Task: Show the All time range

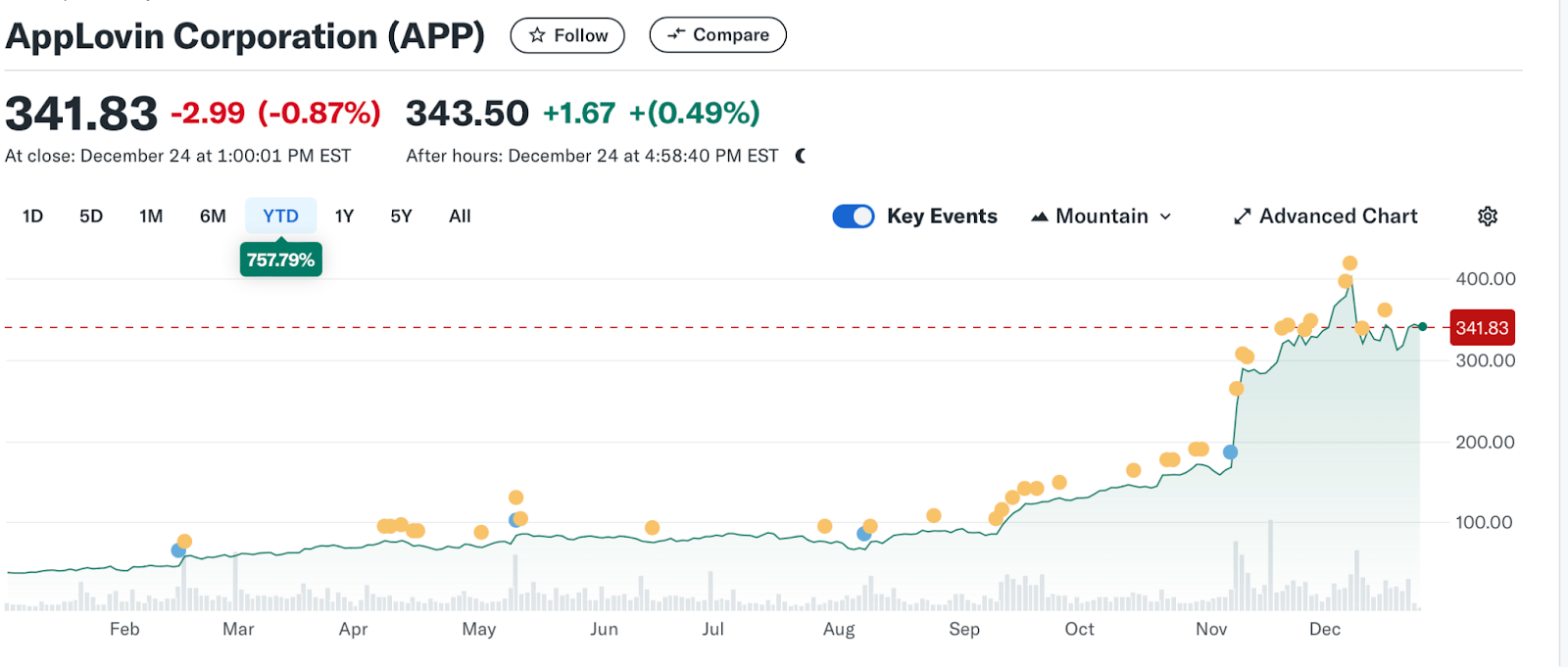Action: 460,216
